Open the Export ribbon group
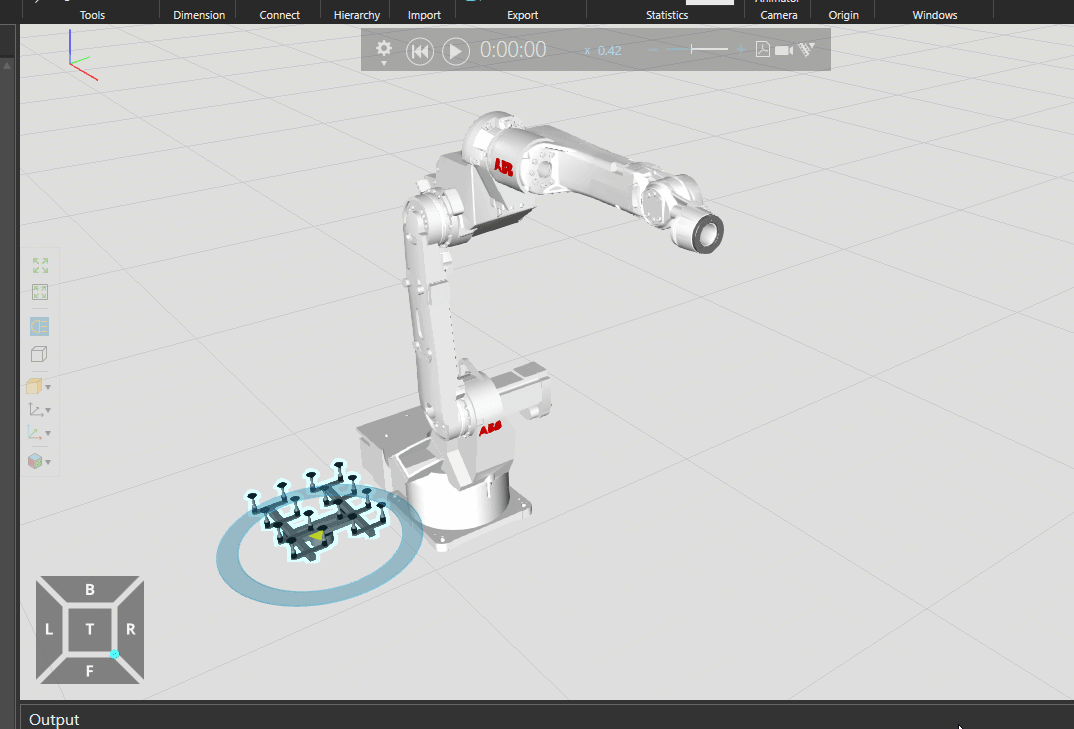 (x=523, y=15)
